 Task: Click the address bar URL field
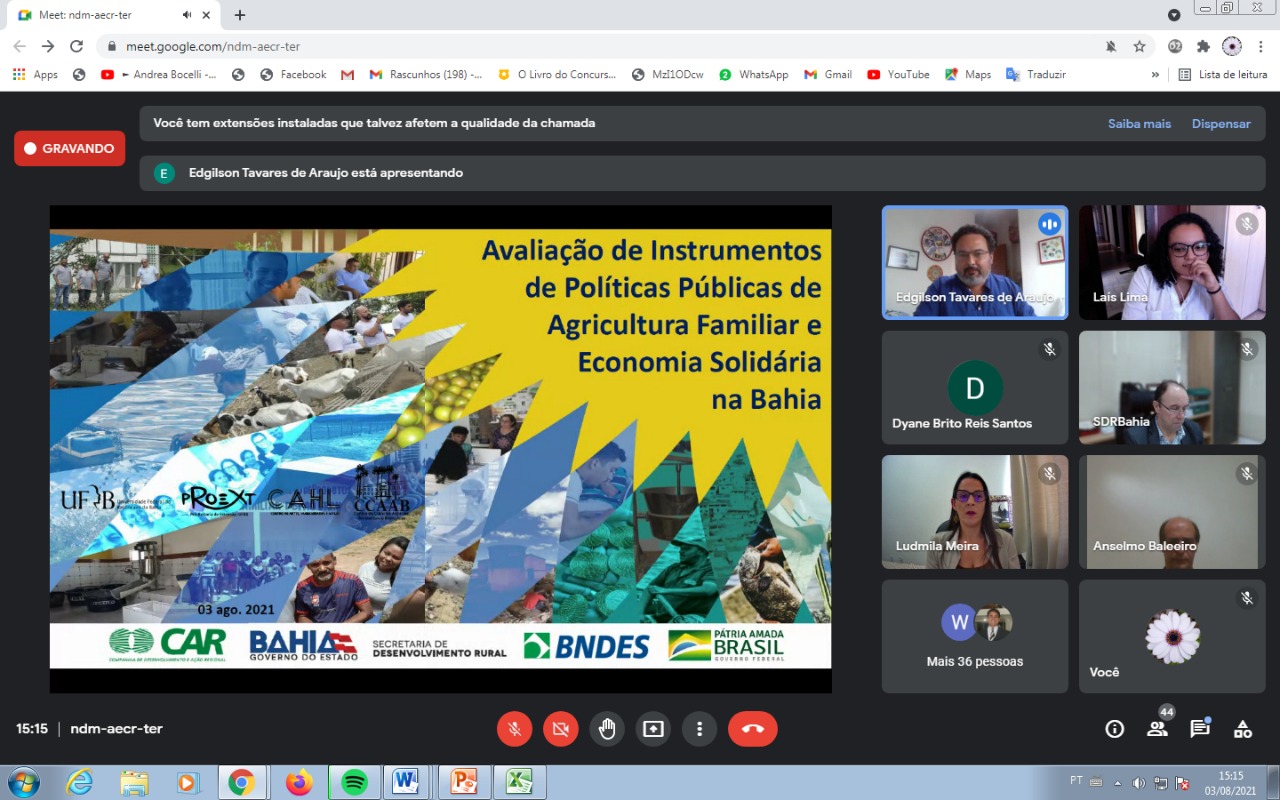[600, 46]
